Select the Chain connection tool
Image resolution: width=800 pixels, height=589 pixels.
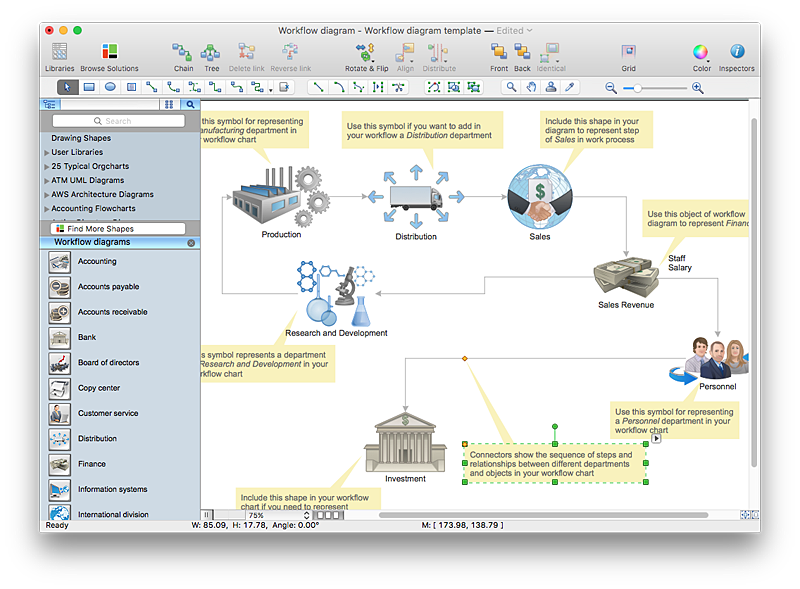[x=183, y=53]
